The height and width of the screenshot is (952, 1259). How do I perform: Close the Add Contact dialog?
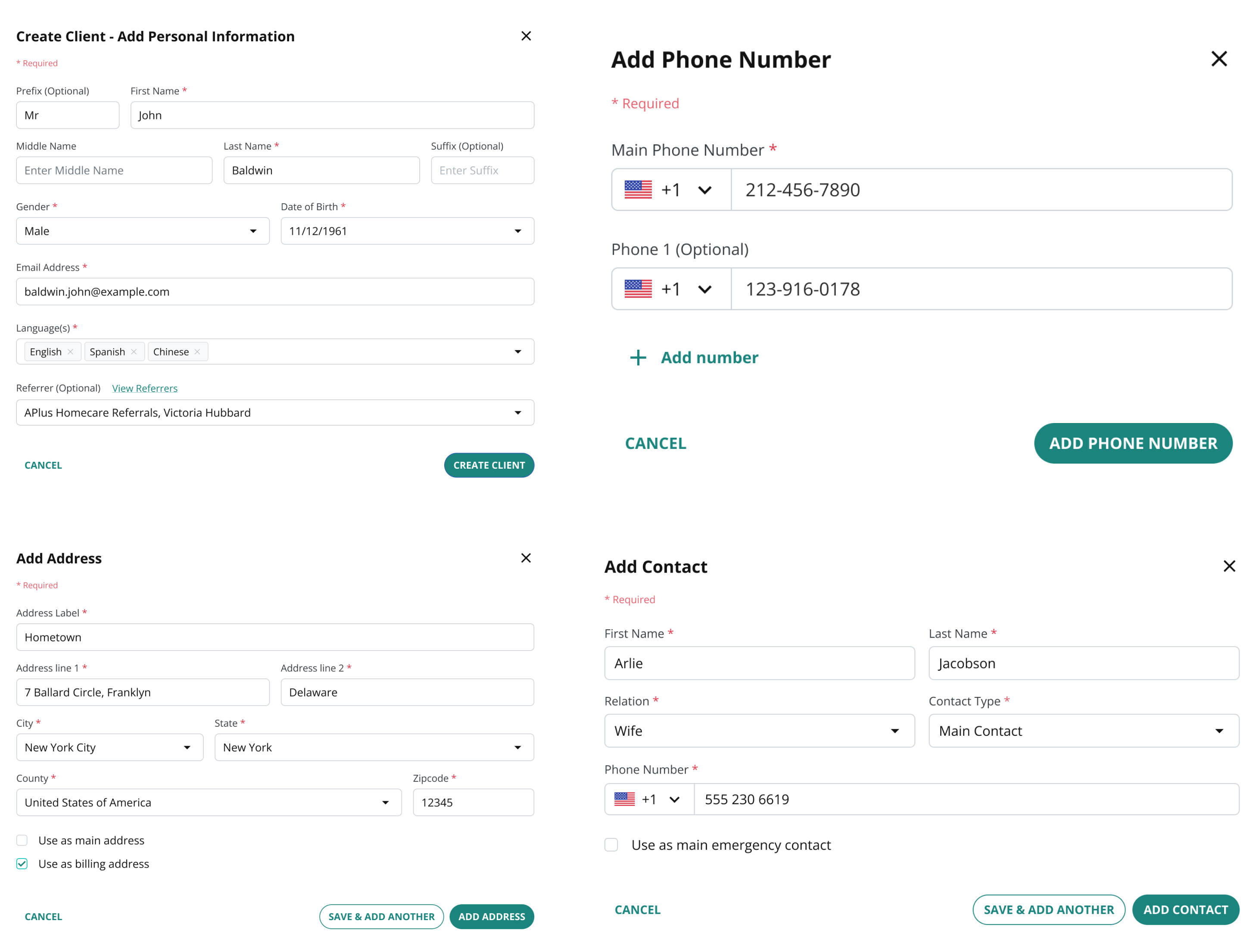(1229, 566)
